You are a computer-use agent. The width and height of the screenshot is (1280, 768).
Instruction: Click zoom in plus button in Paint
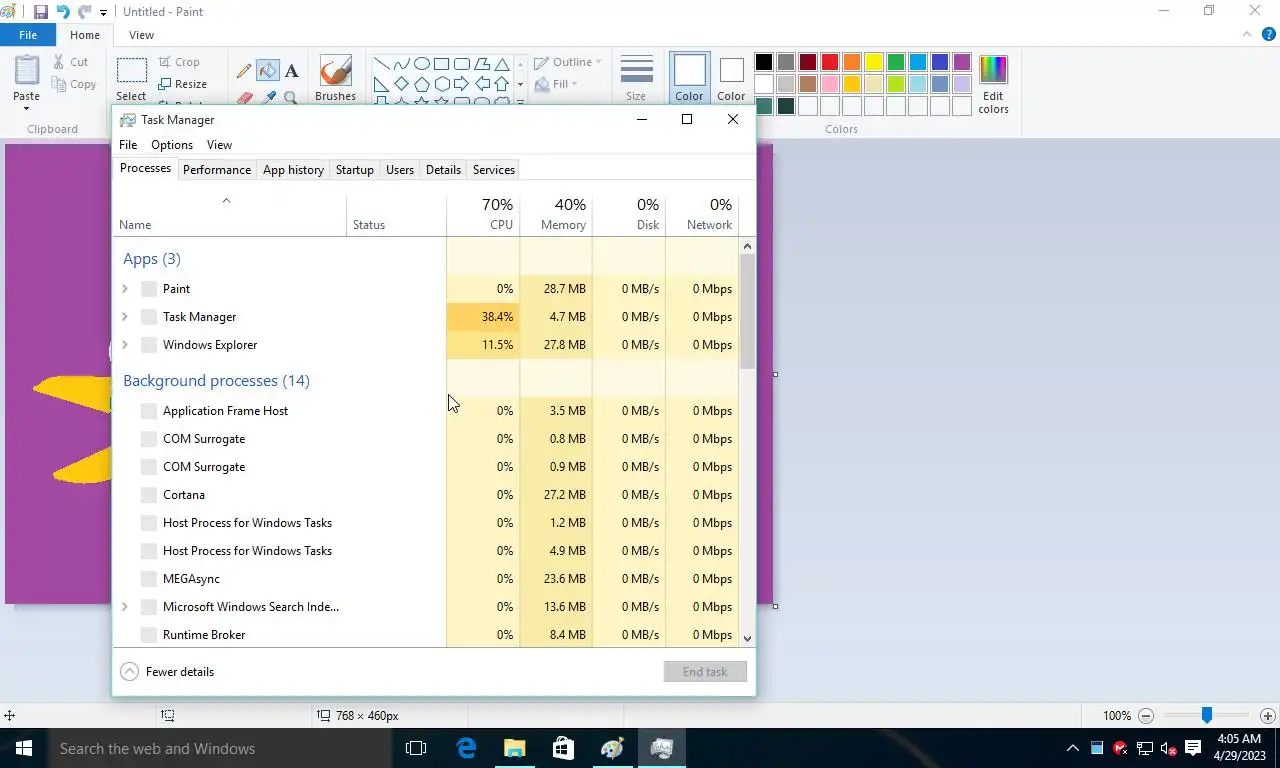click(1267, 716)
